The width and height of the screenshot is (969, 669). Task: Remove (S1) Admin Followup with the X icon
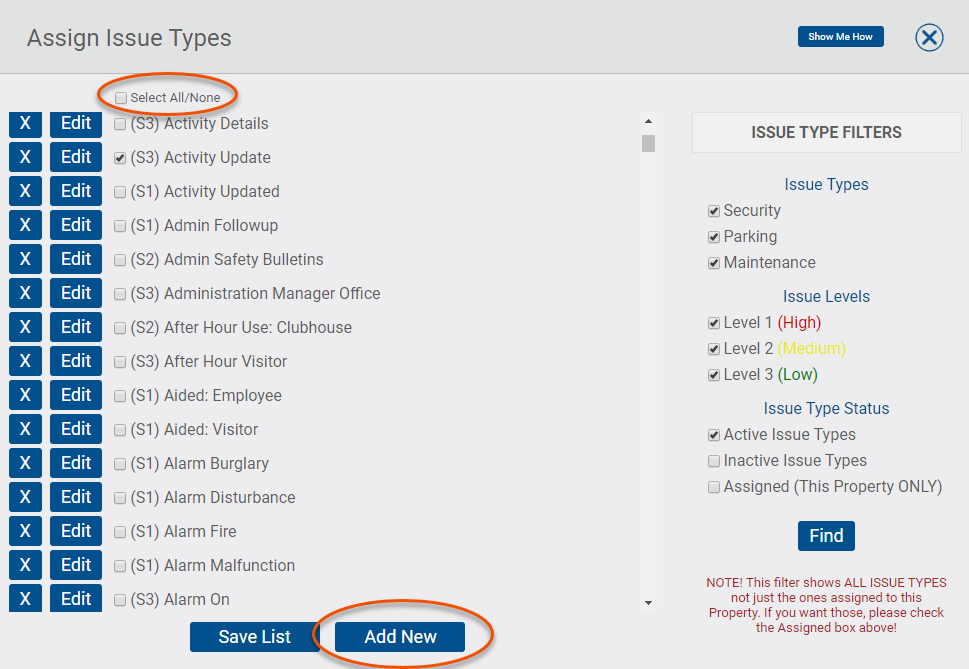(24, 224)
